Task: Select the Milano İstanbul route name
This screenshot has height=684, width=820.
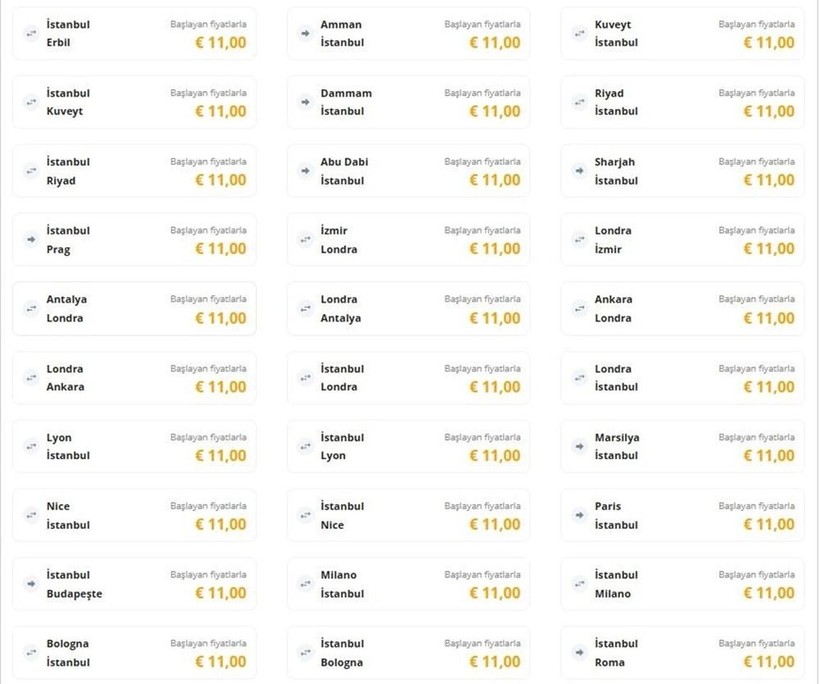Action: click(342, 584)
